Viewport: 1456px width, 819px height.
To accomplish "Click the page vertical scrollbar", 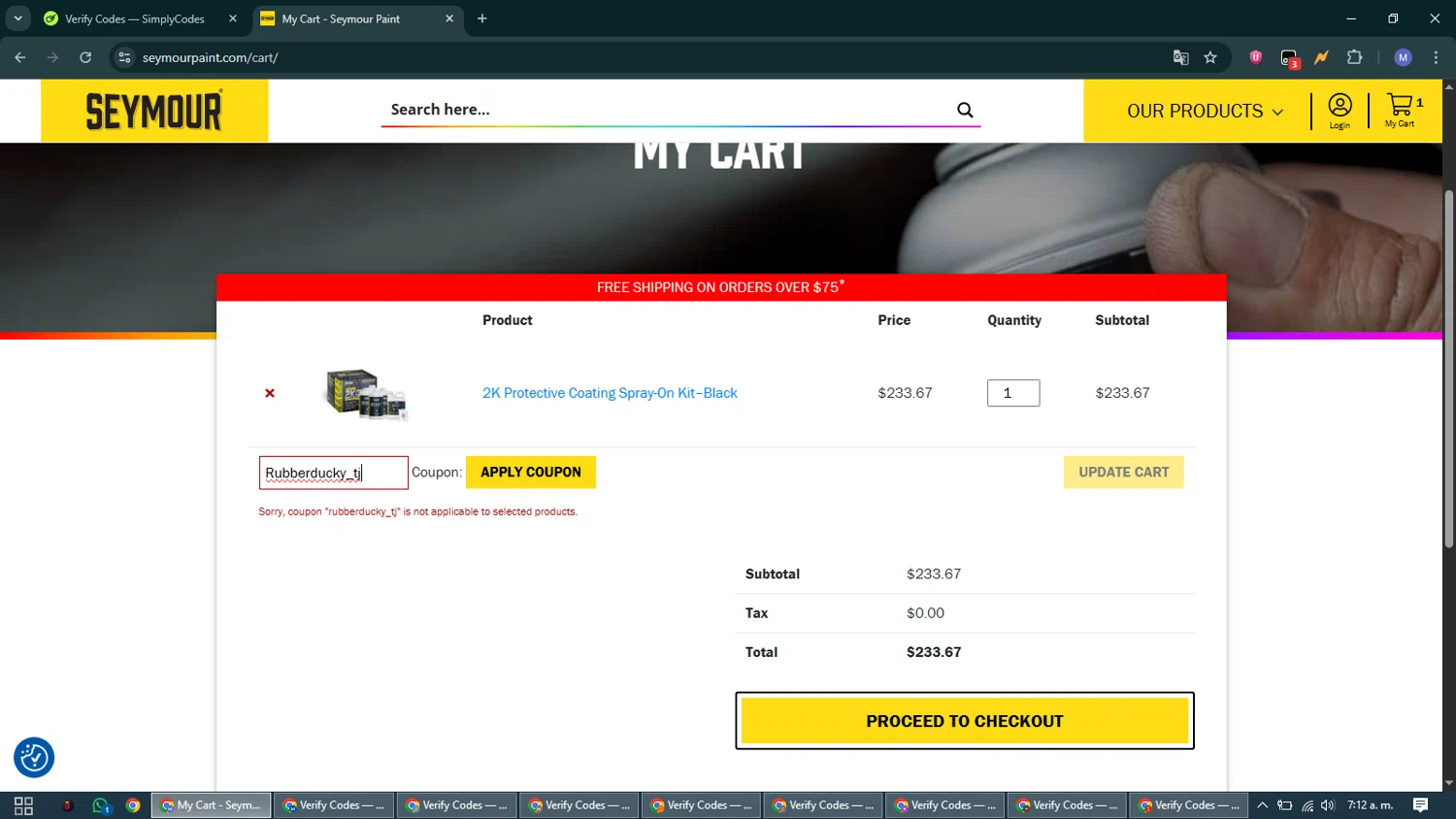I will tap(1448, 369).
